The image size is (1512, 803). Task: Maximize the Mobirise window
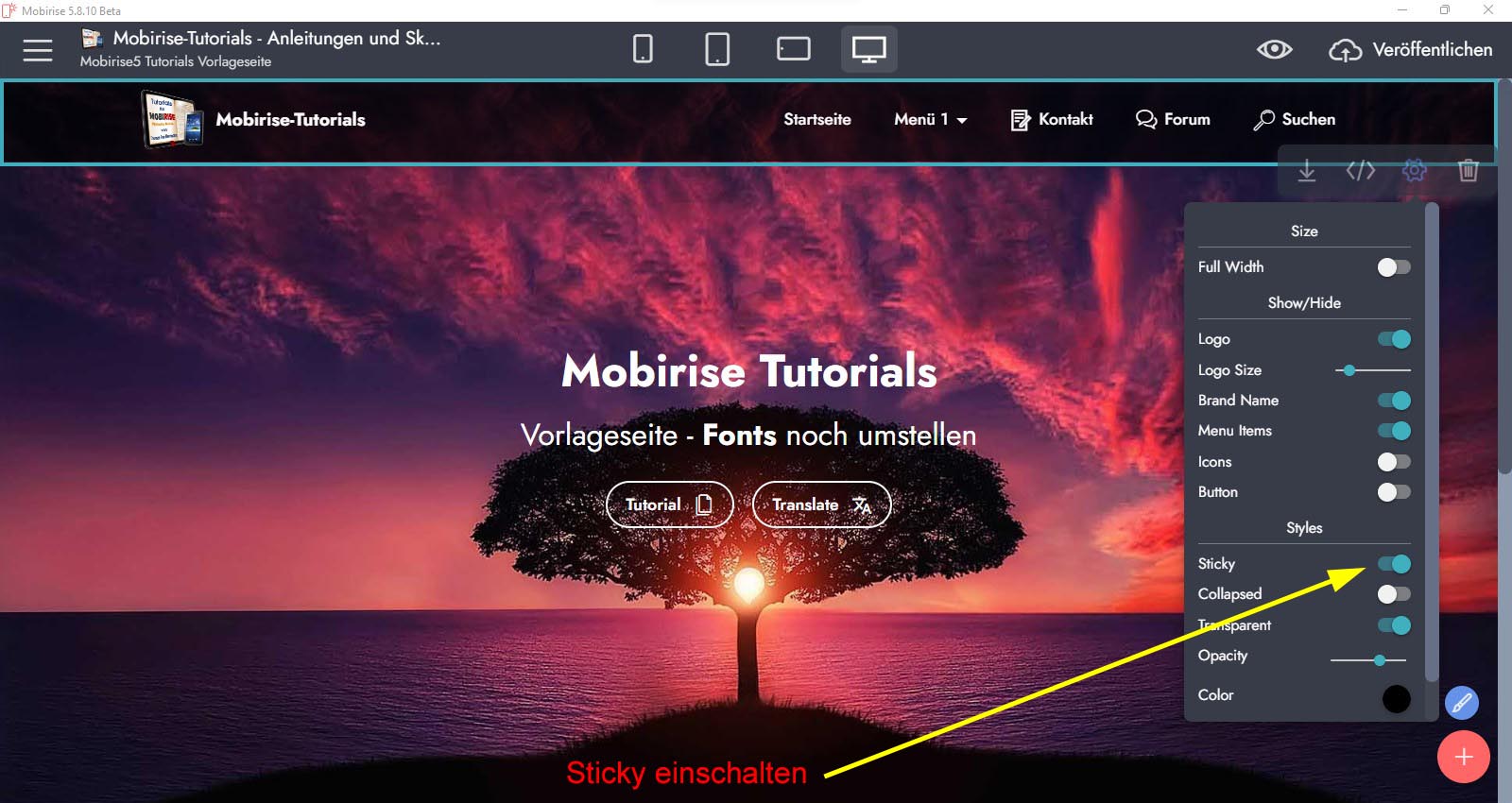(1445, 10)
